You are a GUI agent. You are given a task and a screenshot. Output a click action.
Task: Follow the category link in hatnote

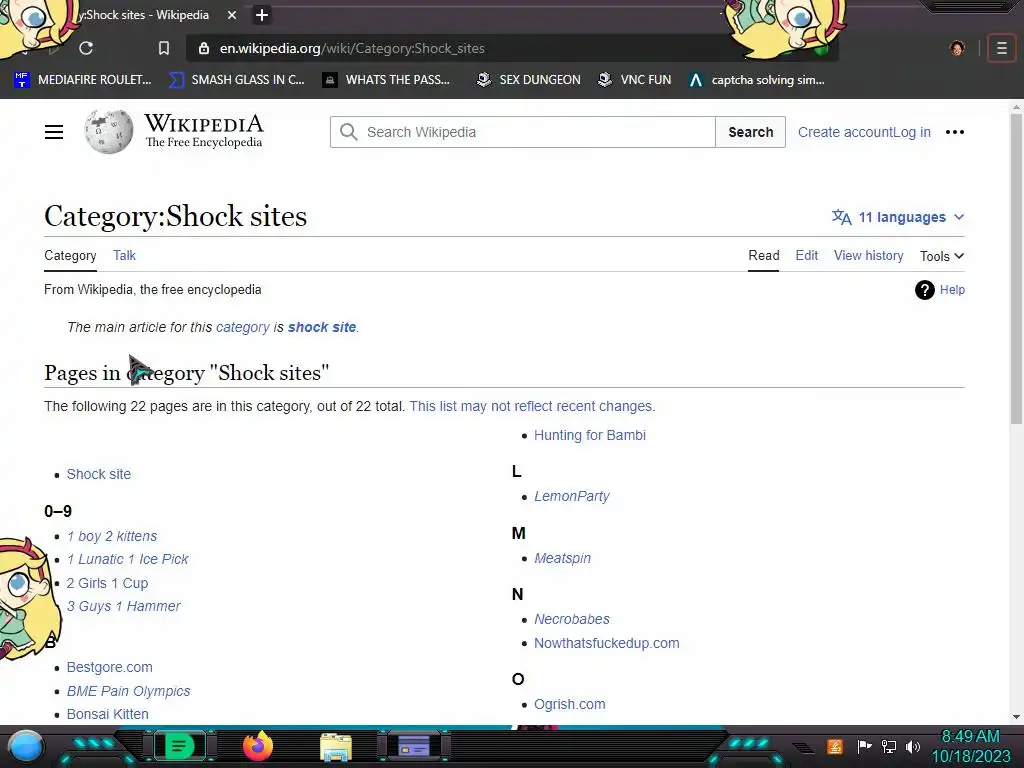click(243, 327)
